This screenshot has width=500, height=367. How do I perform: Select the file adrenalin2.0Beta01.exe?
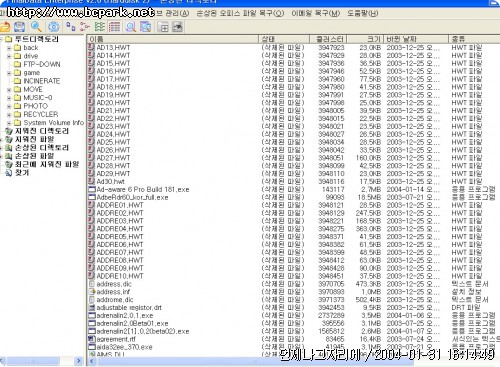tap(132, 323)
